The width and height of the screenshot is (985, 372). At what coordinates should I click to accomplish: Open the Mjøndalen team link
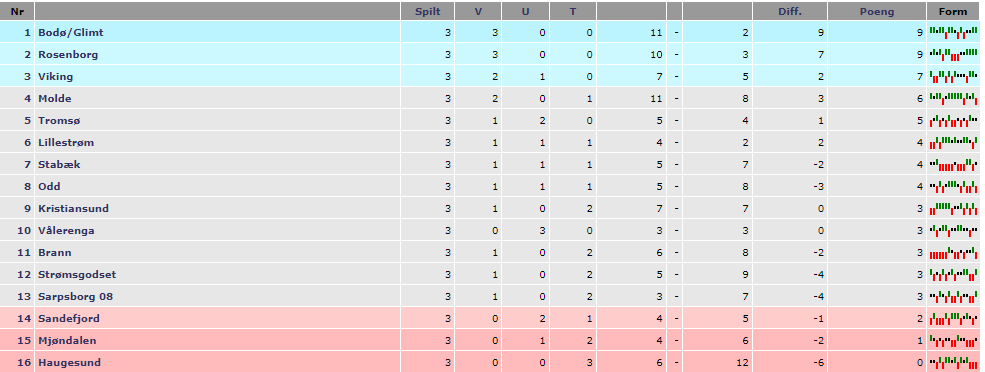pyautogui.click(x=67, y=340)
